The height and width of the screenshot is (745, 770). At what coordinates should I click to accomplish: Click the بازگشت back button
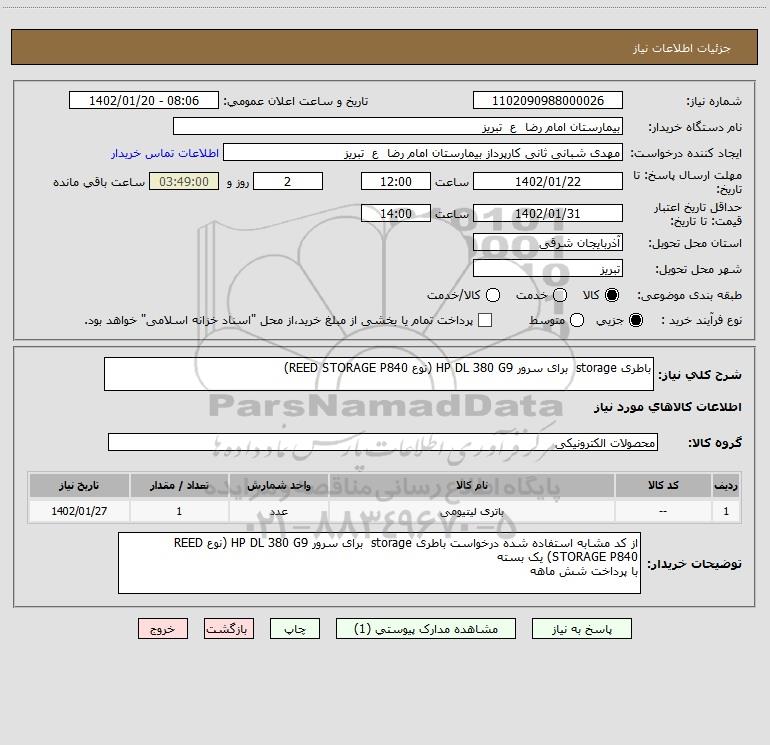click(x=229, y=629)
